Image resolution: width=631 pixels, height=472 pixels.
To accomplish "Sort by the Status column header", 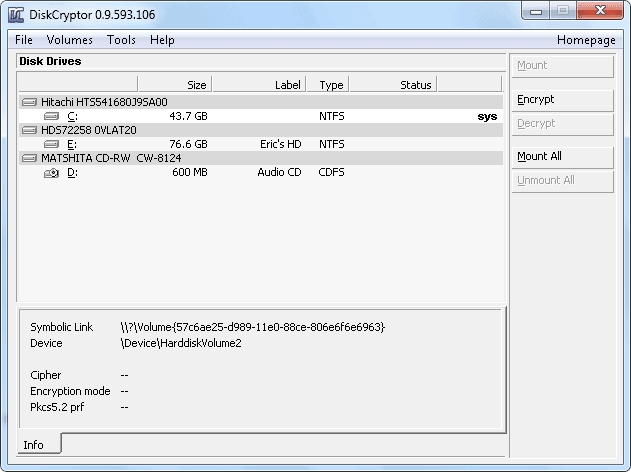I will pyautogui.click(x=393, y=85).
